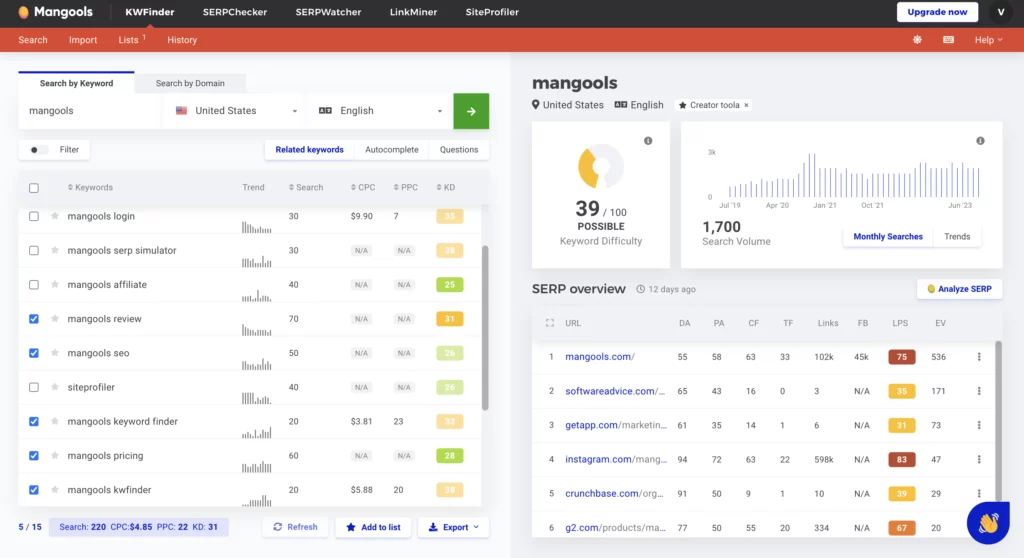The image size is (1024, 558).
Task: Switch to Autocomplete tab
Action: 392,150
